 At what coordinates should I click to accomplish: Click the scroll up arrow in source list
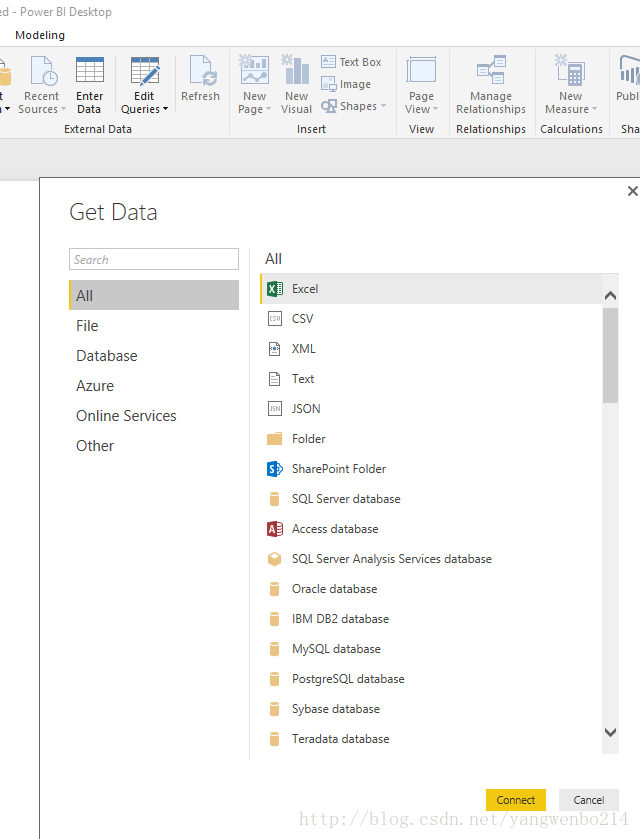coord(610,295)
